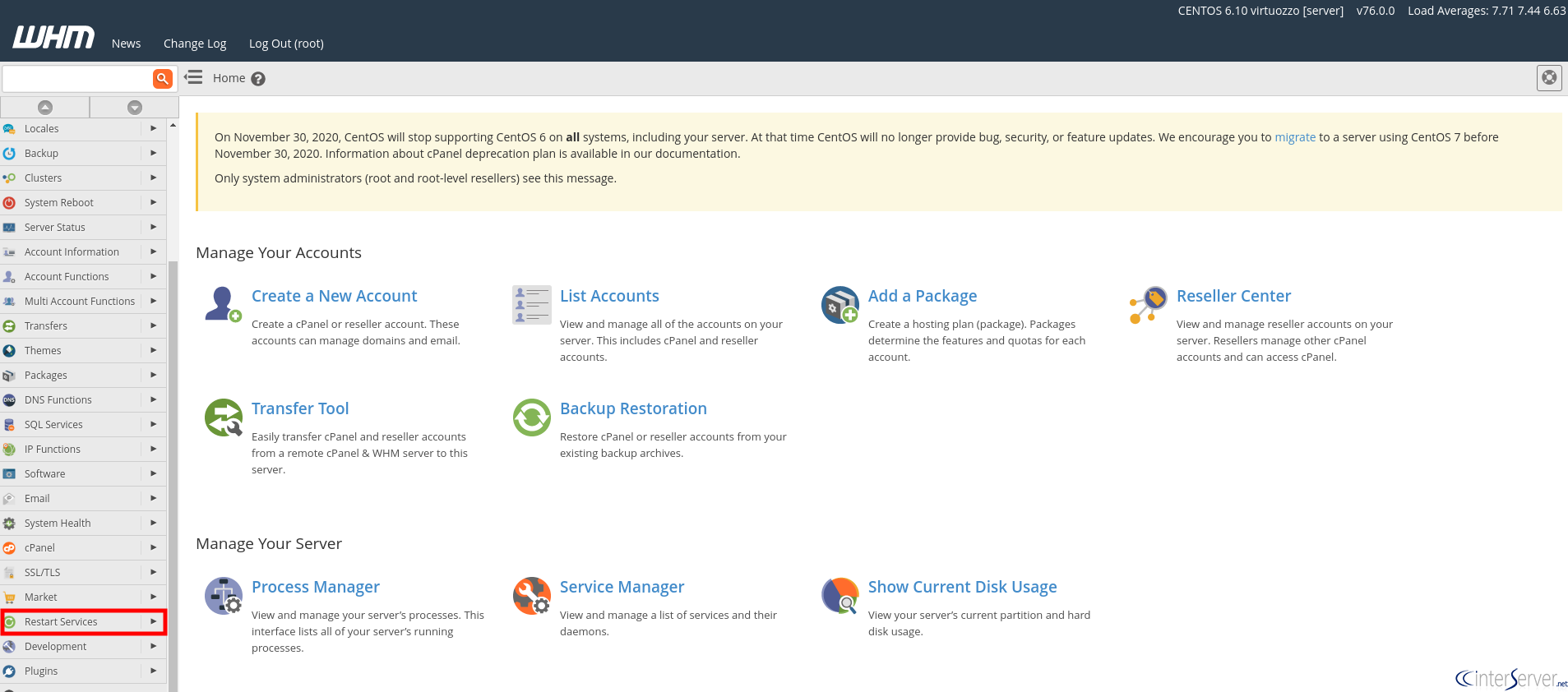Click the WHM logo

(53, 37)
